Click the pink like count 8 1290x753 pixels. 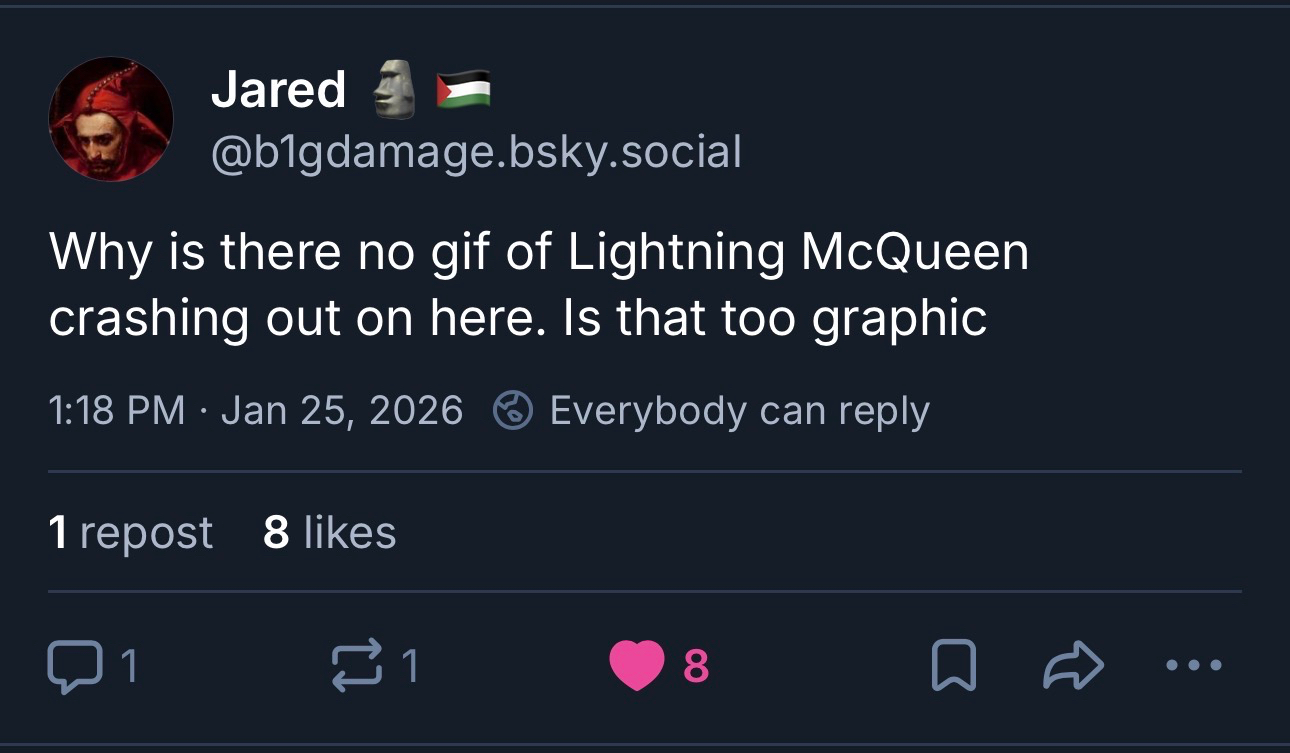coord(696,667)
